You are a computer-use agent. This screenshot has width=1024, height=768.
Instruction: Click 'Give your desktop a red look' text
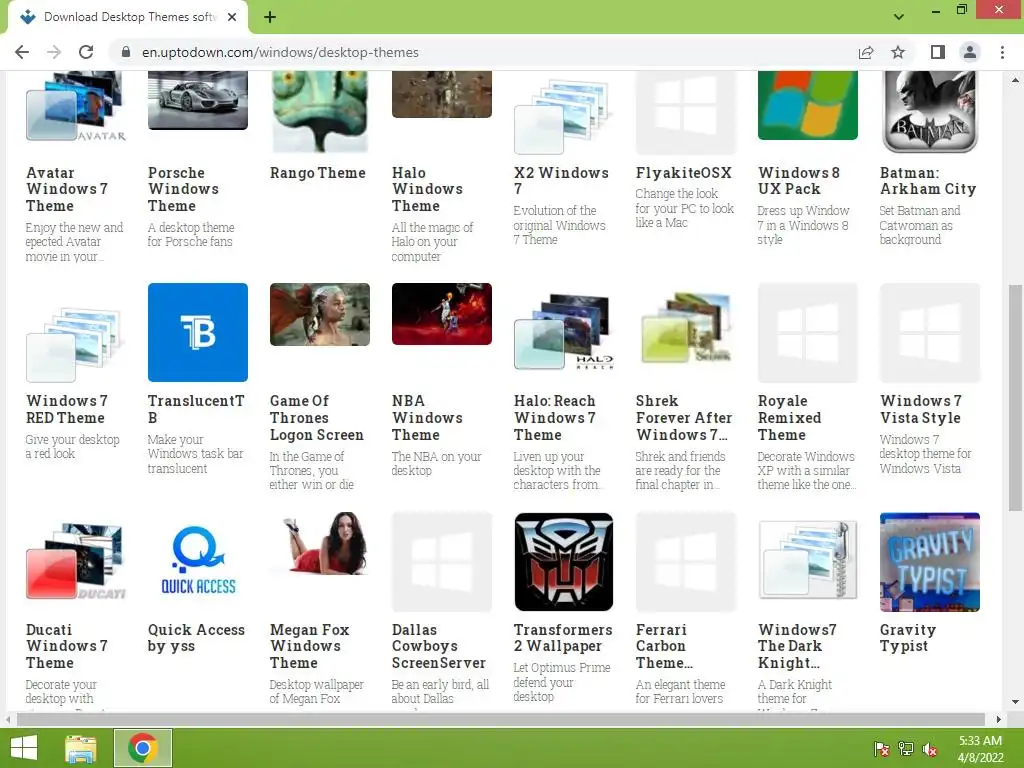point(72,447)
